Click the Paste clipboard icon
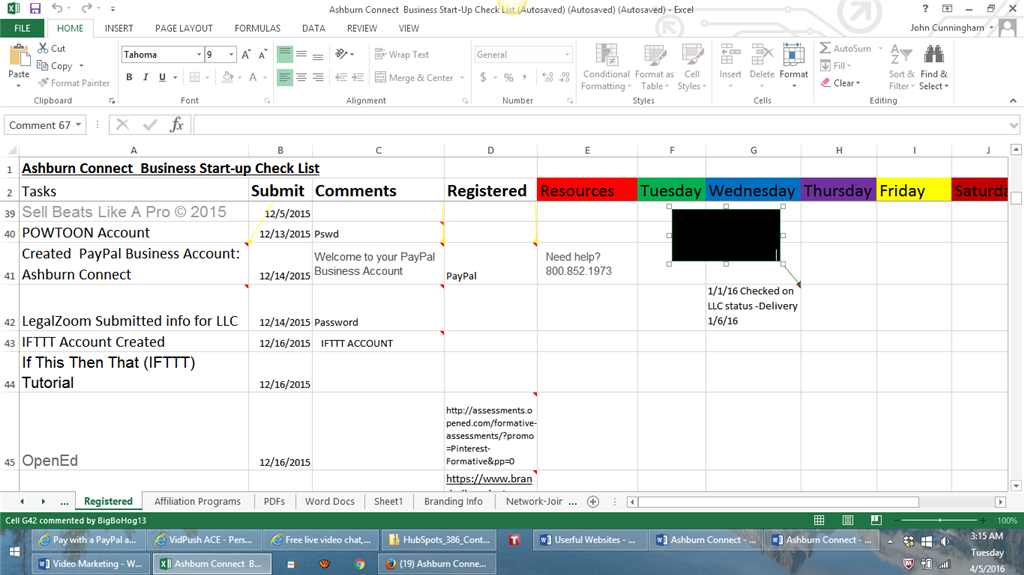This screenshot has width=1024, height=575. click(19, 56)
